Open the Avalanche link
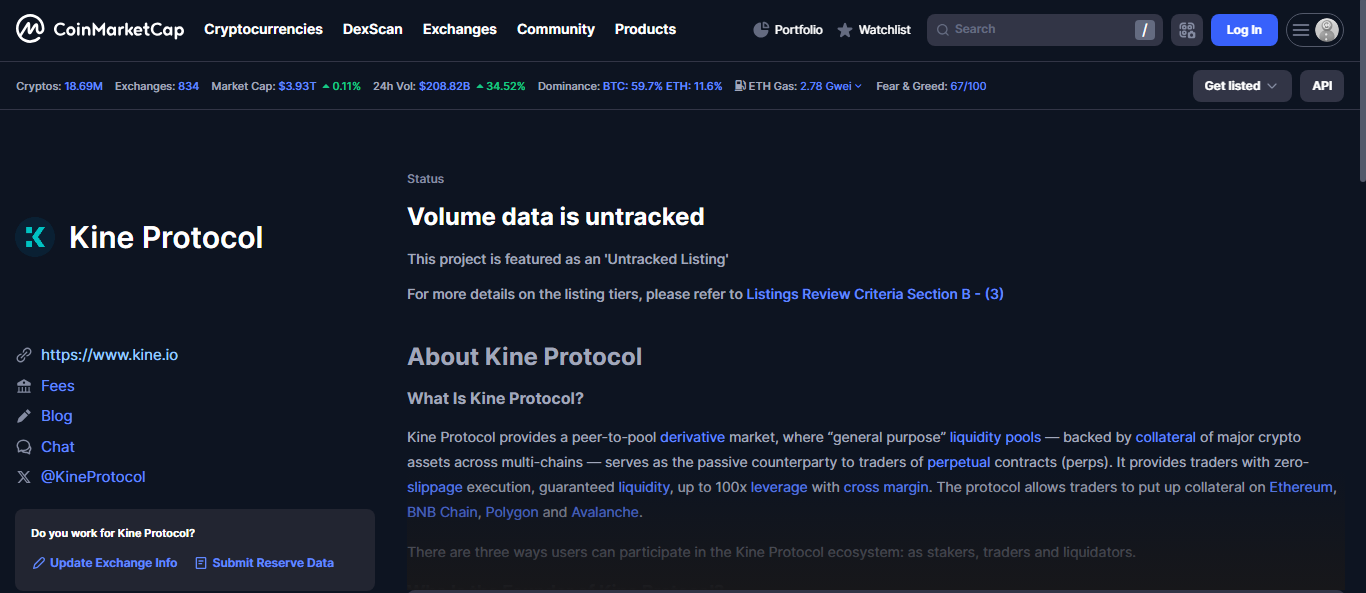This screenshot has height=593, width=1366. 604,512
